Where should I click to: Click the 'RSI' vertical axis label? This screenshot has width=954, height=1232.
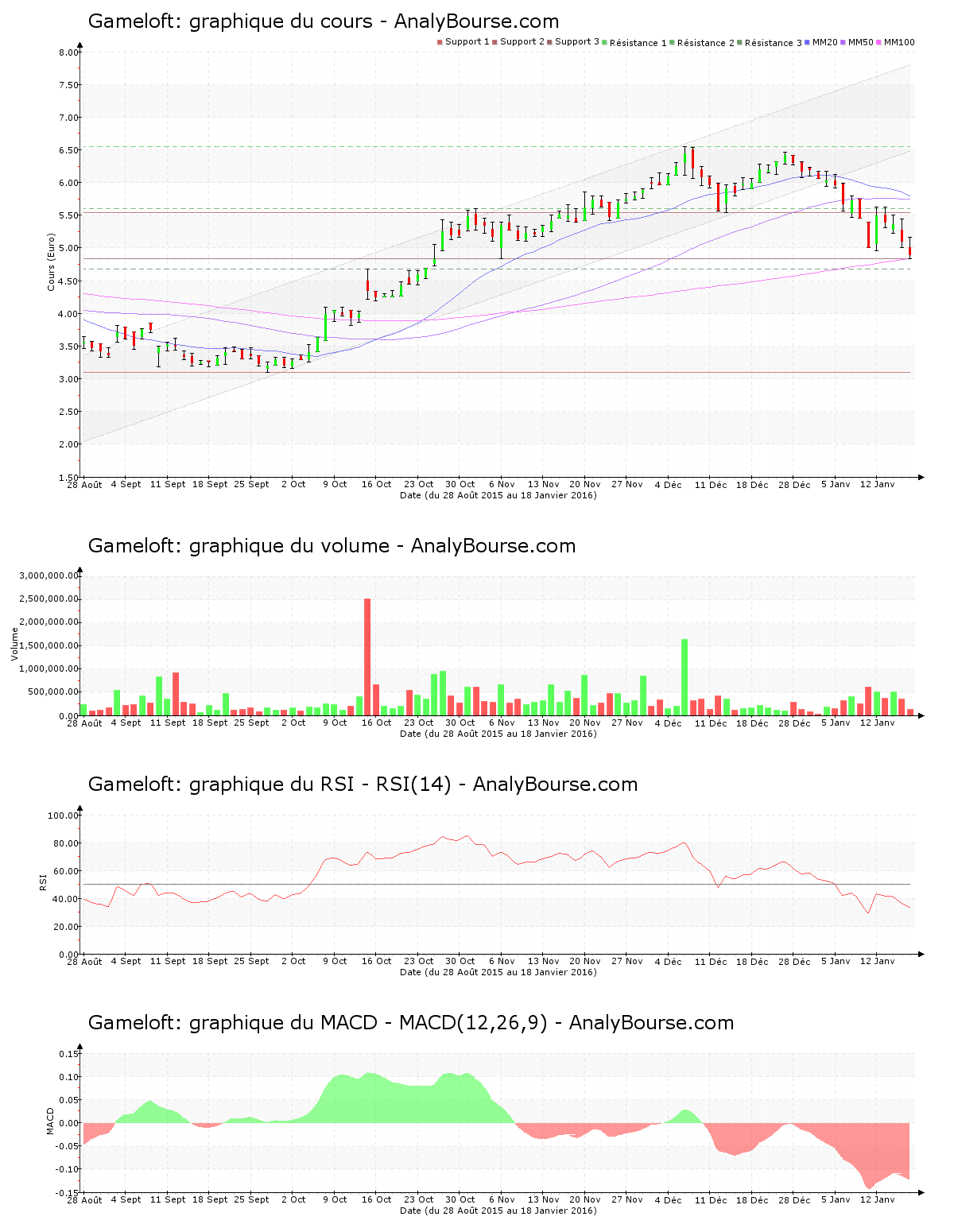(43, 881)
